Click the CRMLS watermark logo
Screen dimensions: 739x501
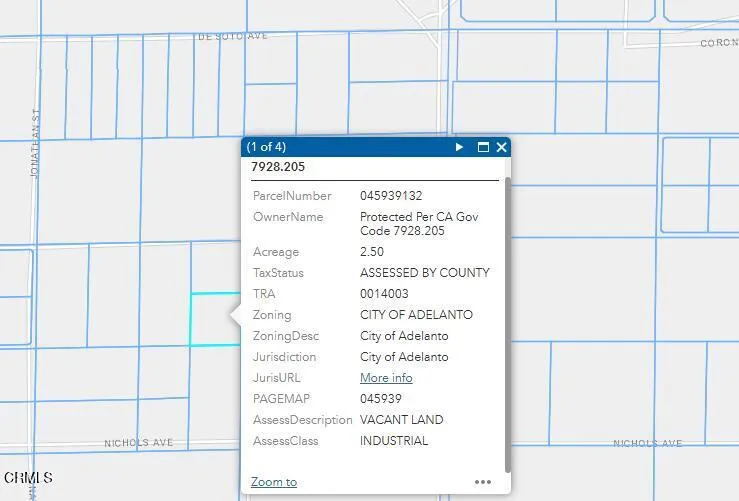tap(27, 478)
